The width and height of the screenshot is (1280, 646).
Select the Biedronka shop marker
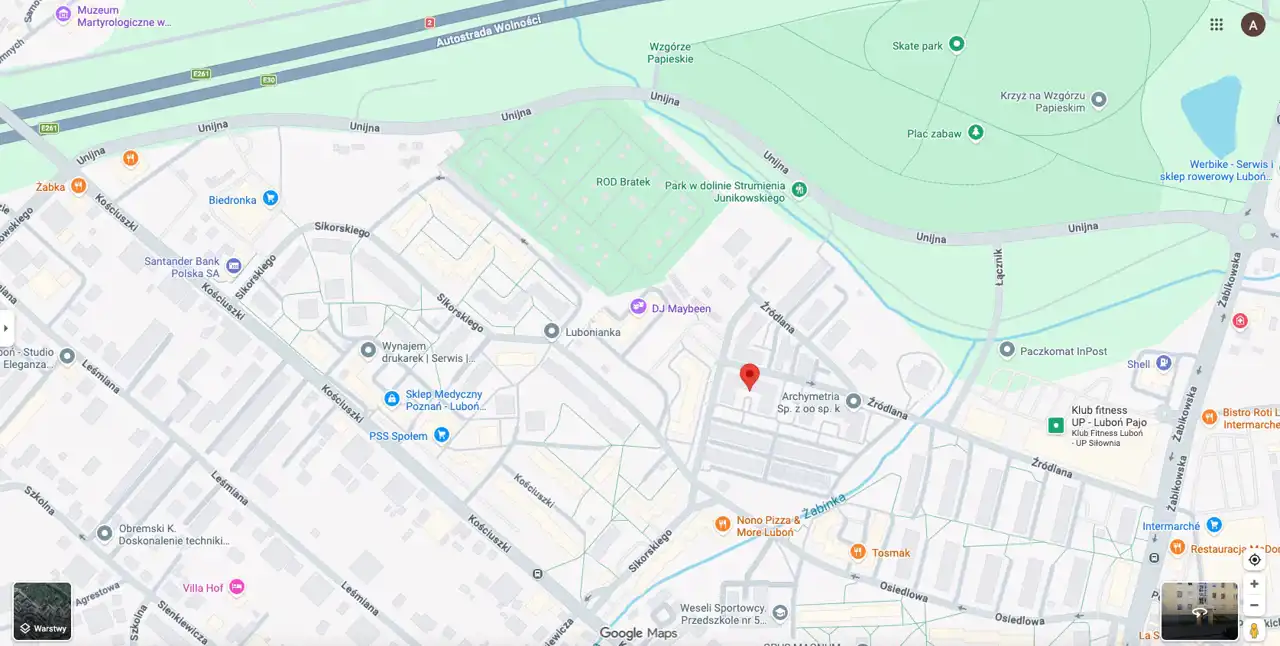[x=270, y=199]
